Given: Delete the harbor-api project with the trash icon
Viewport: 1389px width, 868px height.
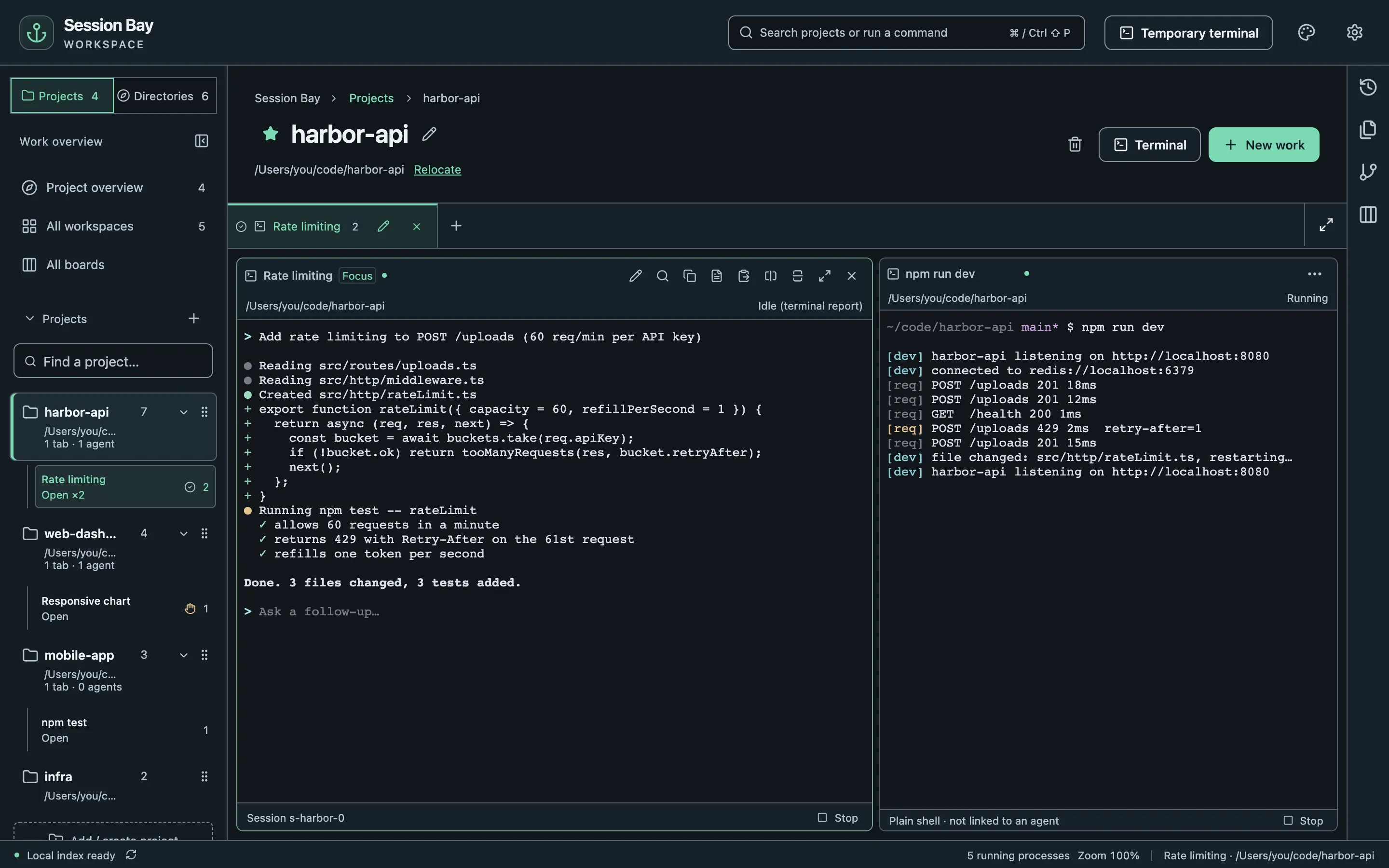Looking at the screenshot, I should [x=1075, y=145].
